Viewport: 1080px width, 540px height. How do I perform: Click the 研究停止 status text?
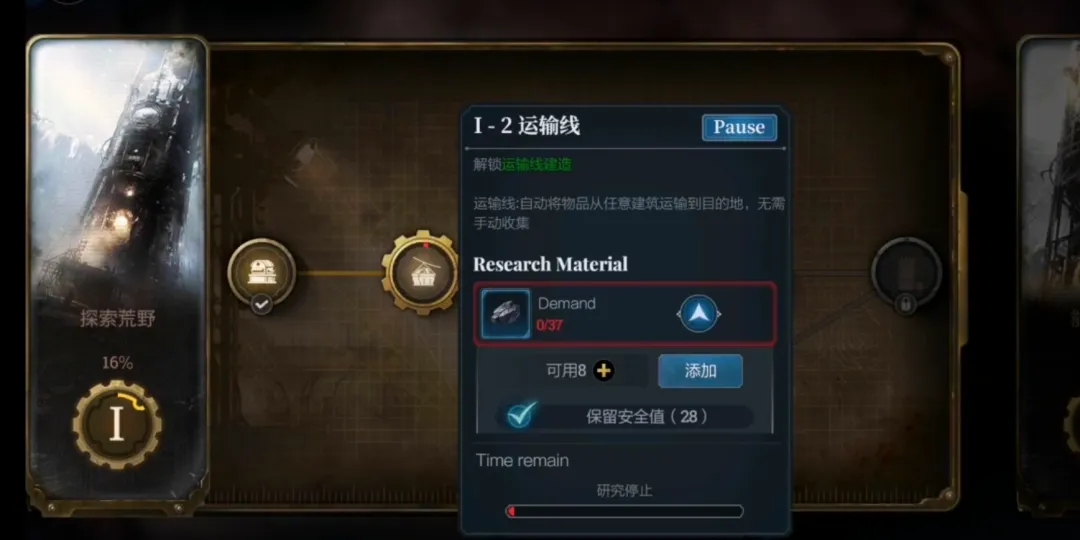click(x=624, y=491)
